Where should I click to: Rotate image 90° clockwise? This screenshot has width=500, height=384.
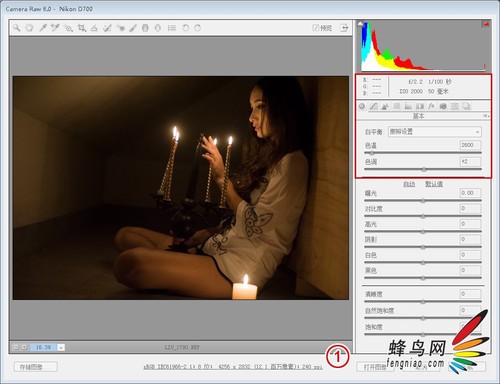point(197,28)
